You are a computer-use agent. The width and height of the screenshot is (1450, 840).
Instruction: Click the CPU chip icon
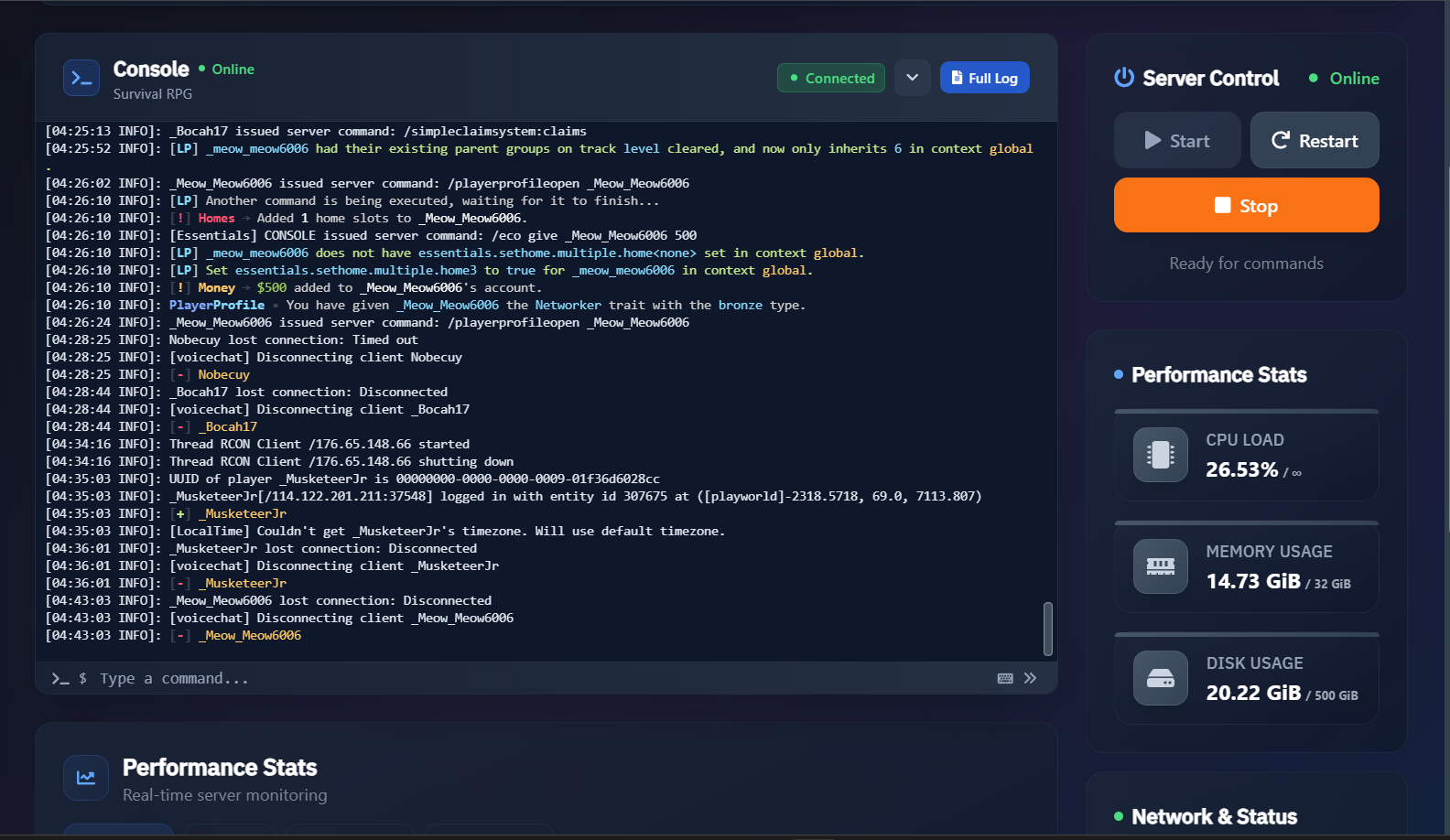(1161, 455)
